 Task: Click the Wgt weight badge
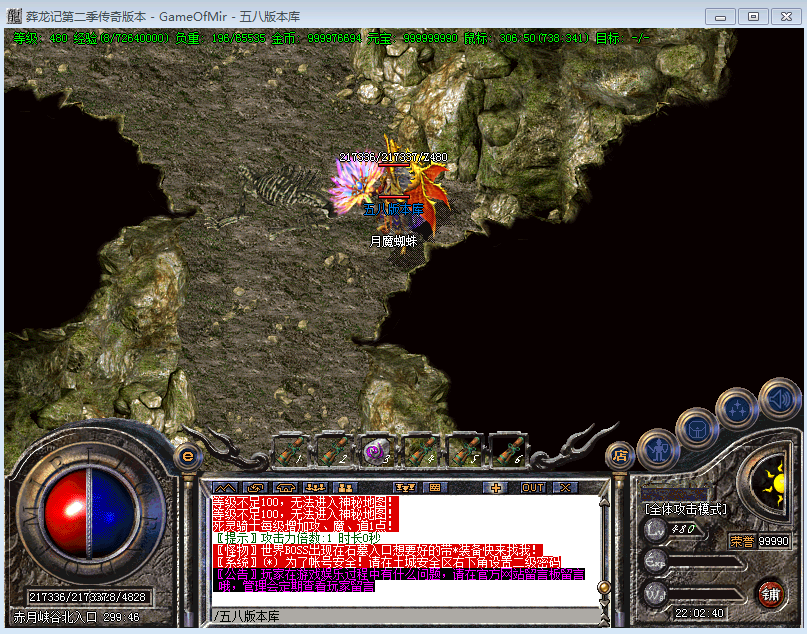[x=656, y=594]
